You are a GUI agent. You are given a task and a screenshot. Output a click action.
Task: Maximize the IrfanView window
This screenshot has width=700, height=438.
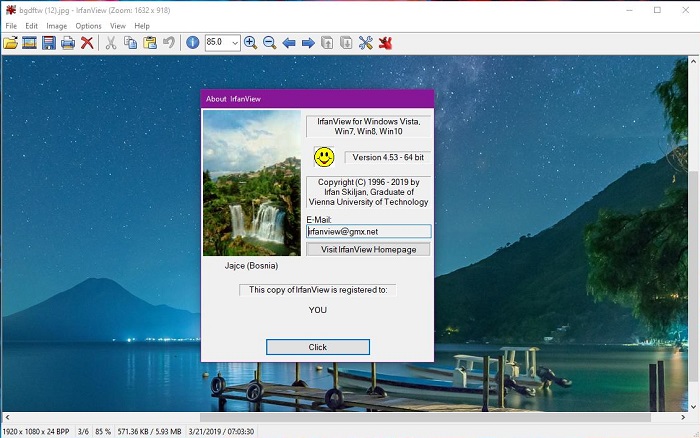657,10
